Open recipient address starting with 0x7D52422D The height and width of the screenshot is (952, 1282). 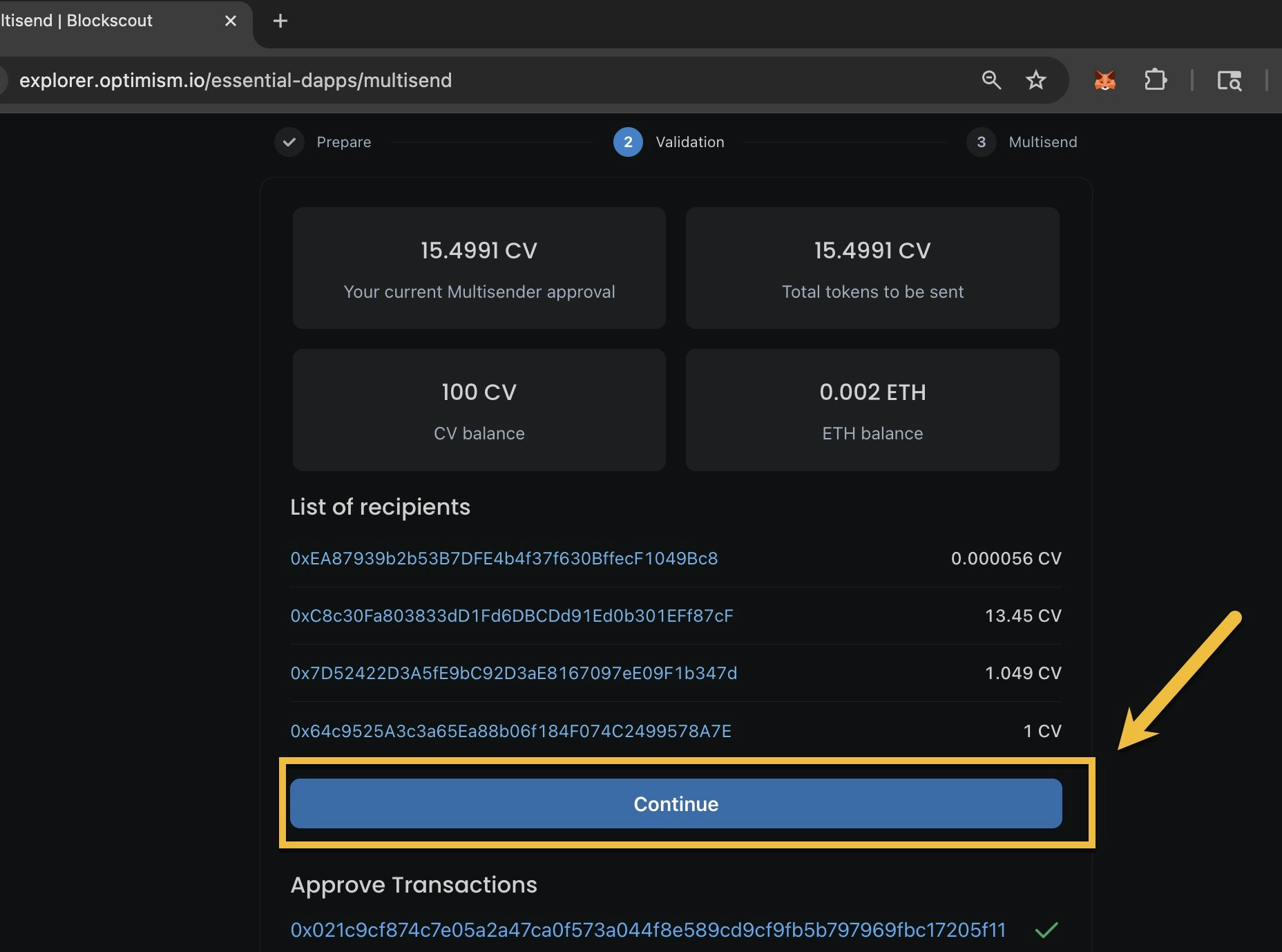[513, 674]
